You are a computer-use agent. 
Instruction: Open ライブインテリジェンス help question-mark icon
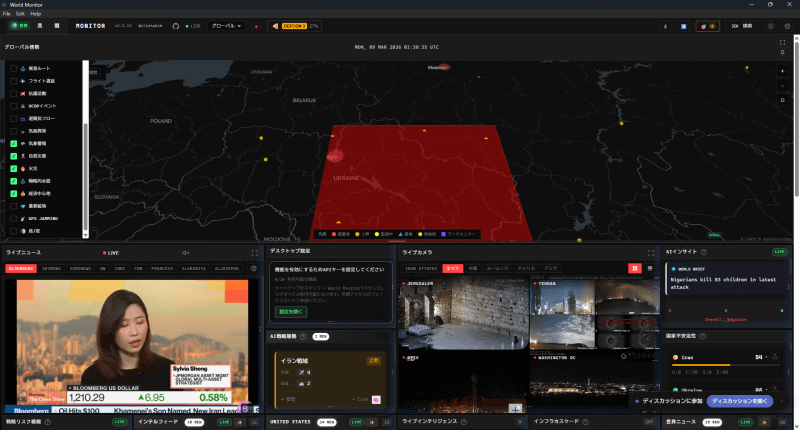[x=464, y=422]
